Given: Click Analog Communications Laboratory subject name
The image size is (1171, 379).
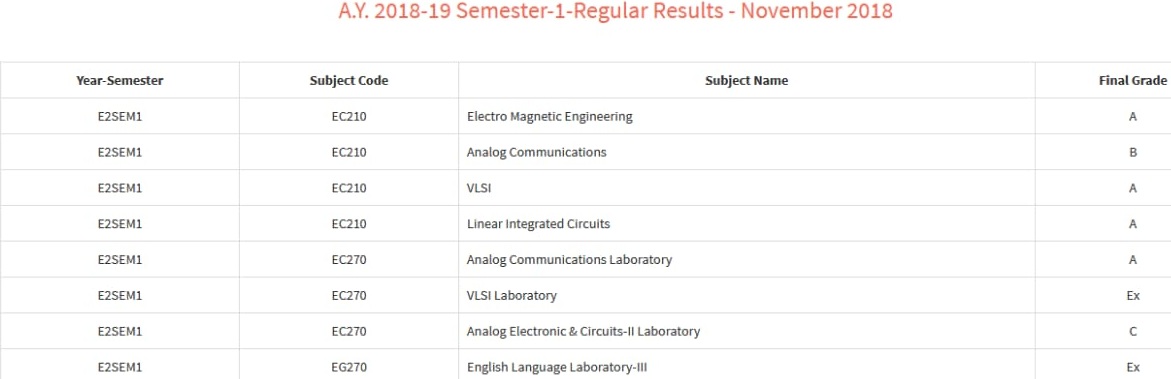Looking at the screenshot, I should [569, 260].
